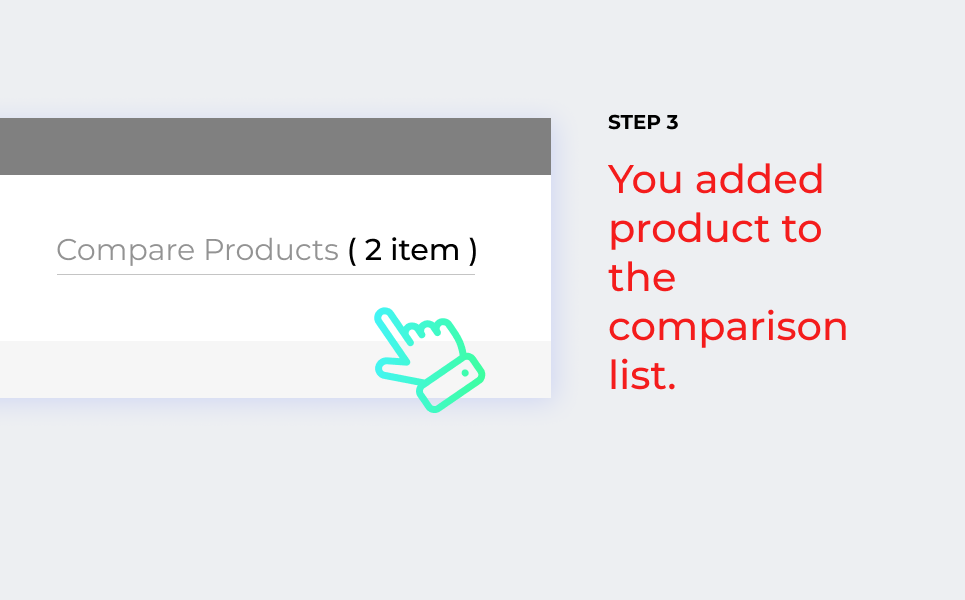Click the green wrist cuff of hand icon
Screen dimensions: 965x600
(x=452, y=382)
